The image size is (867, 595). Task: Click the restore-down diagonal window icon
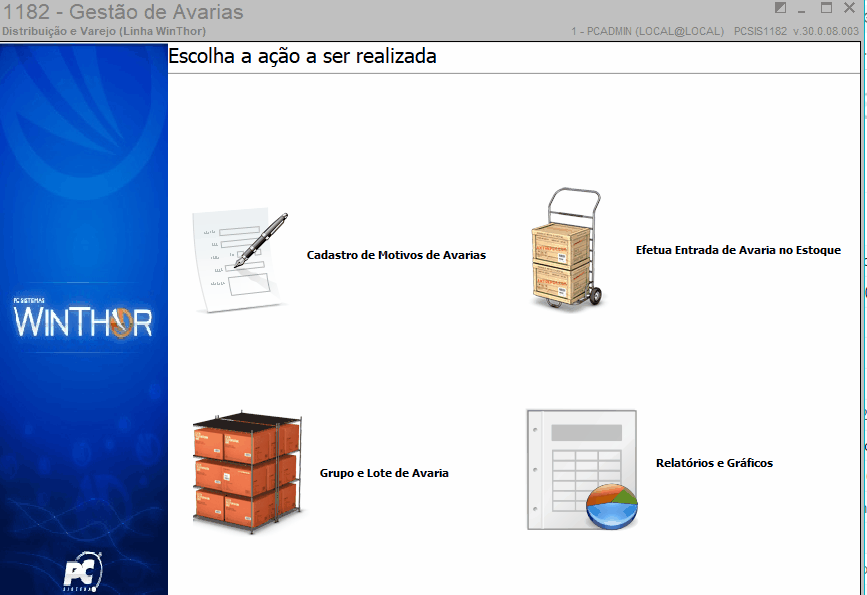(x=780, y=8)
